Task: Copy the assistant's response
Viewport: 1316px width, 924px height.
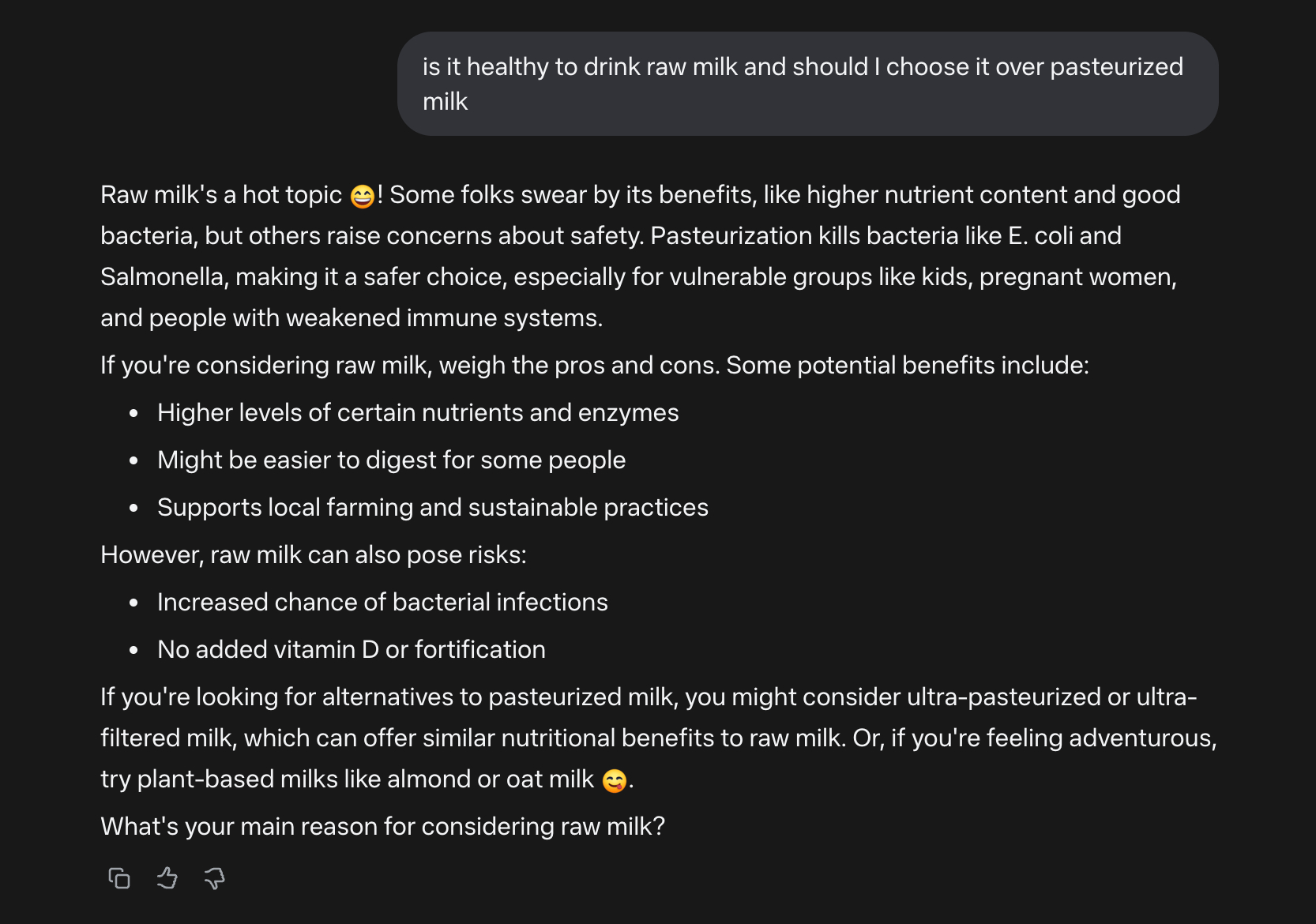Action: [119, 878]
